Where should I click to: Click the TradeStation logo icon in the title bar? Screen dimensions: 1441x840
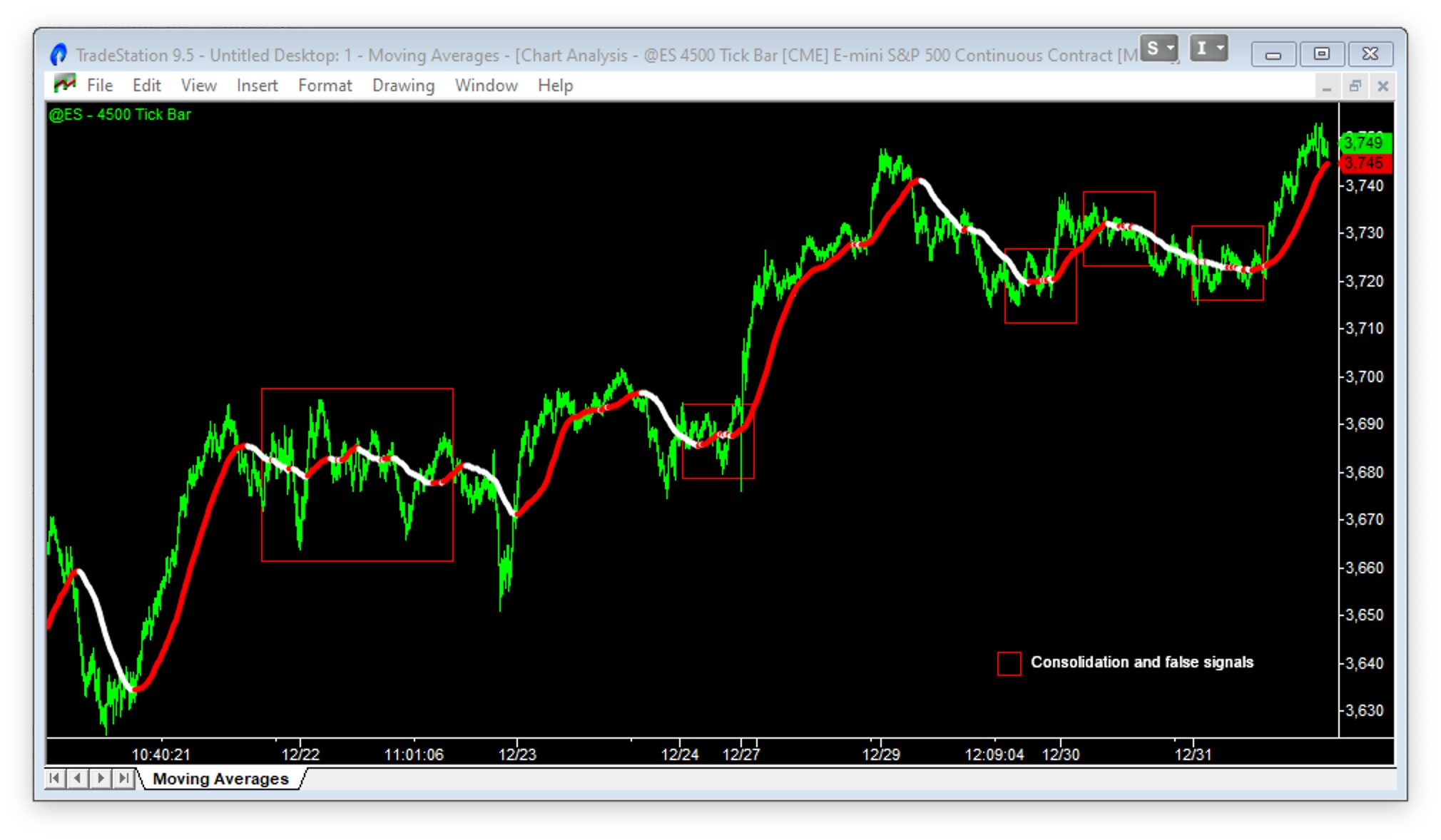tap(58, 54)
